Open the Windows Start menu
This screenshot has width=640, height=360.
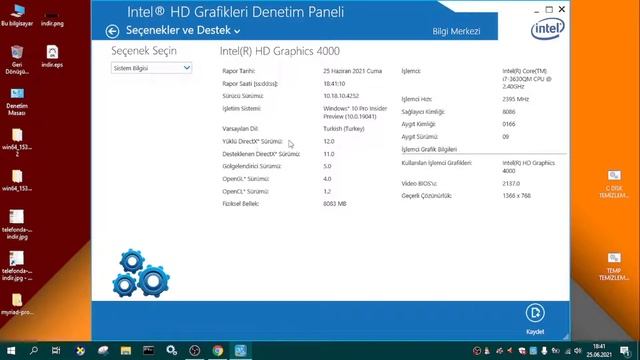click(x=11, y=351)
